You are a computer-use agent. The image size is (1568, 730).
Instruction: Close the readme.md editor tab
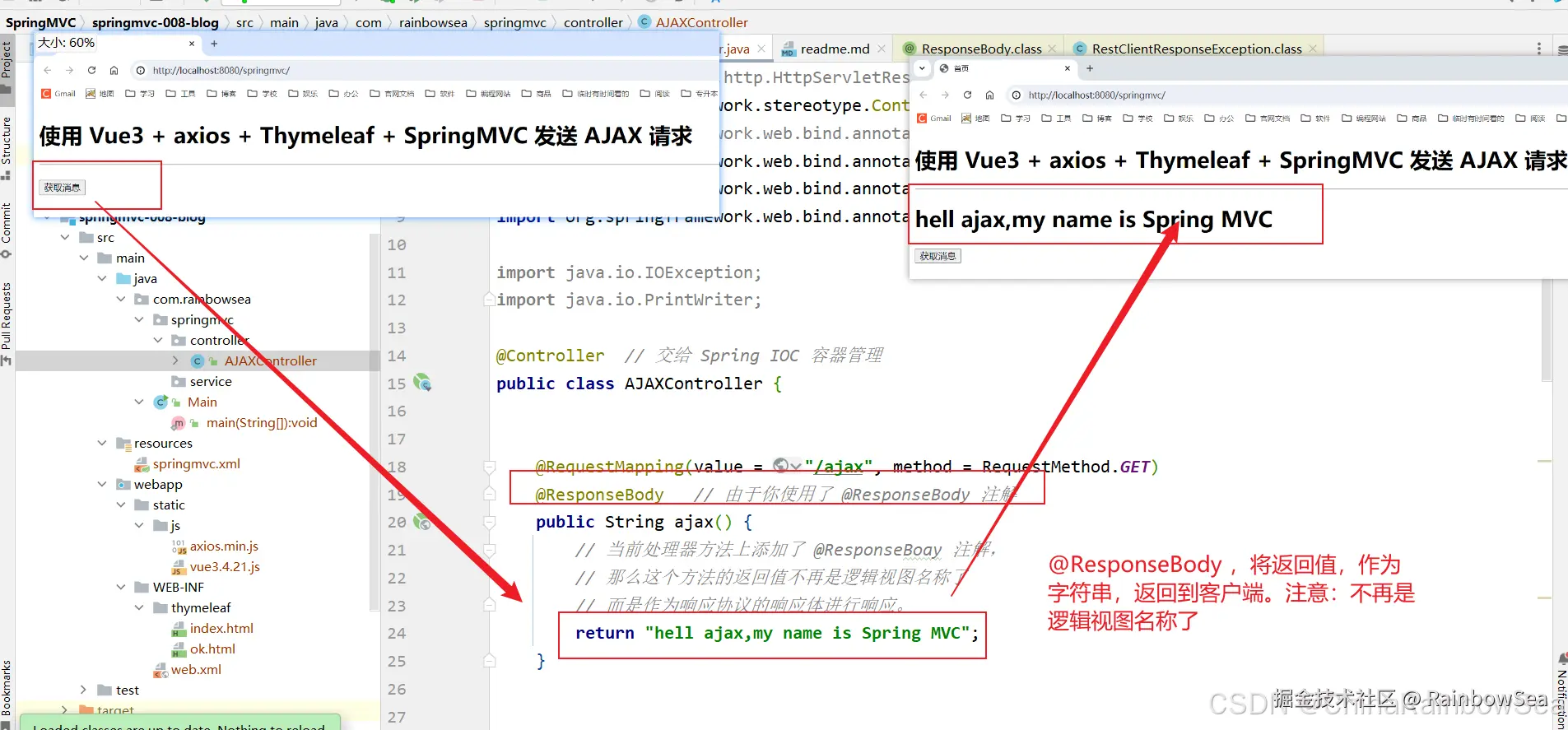tap(882, 49)
